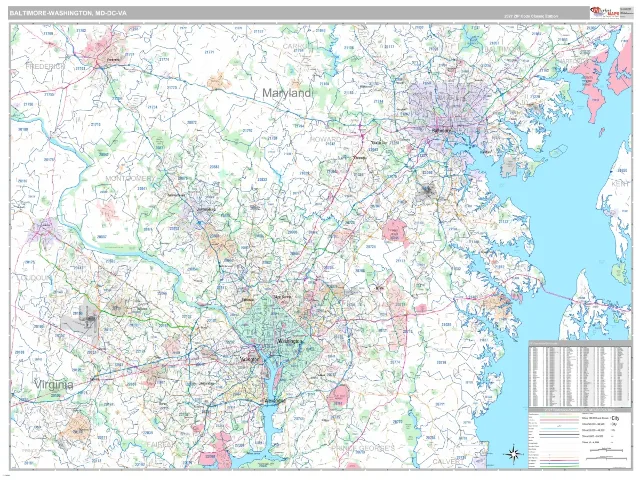Click the BALTIMORE-WASHINGTON, MD-DC-VA title
Viewport: 640px width, 480px height.
tap(68, 13)
